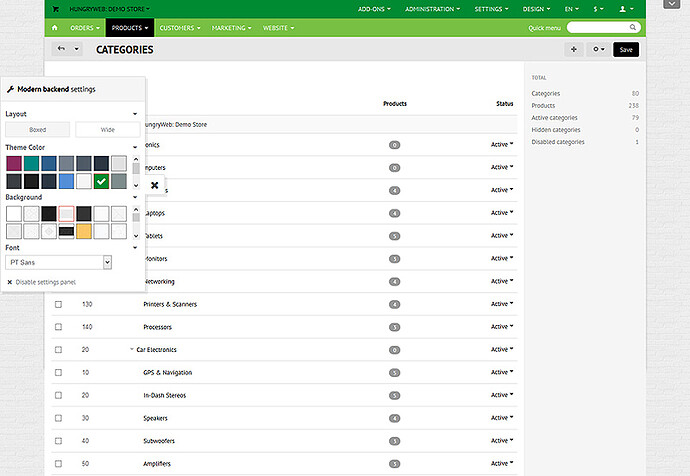
Task: Open the Networking category link
Action: point(159,282)
